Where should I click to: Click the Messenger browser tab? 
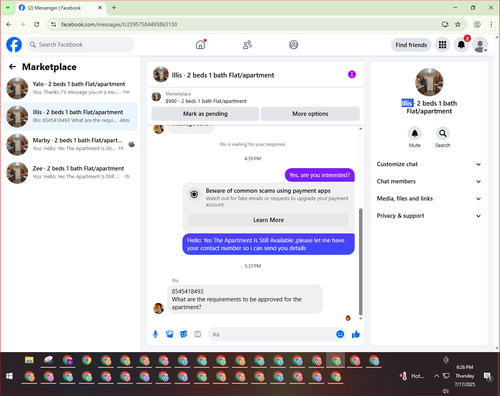(x=61, y=8)
